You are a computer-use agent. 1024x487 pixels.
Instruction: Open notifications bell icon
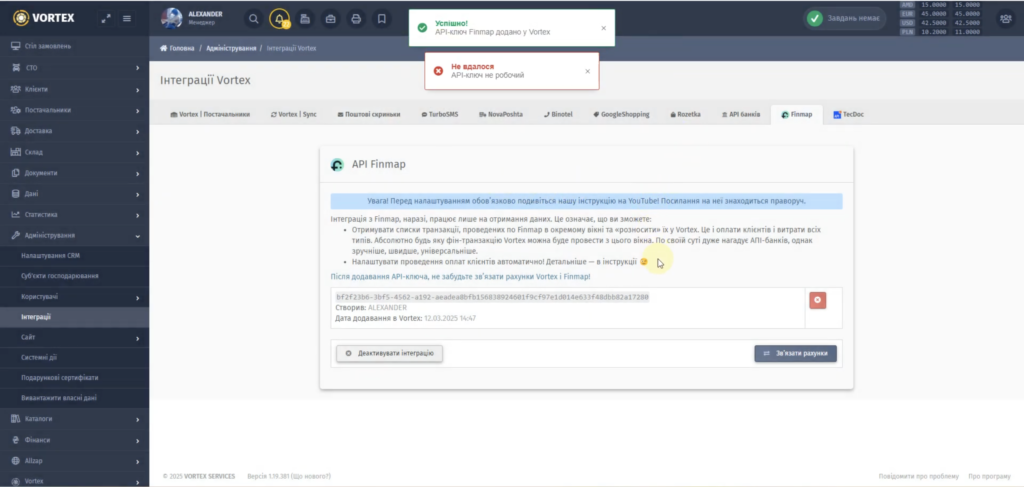click(280, 19)
